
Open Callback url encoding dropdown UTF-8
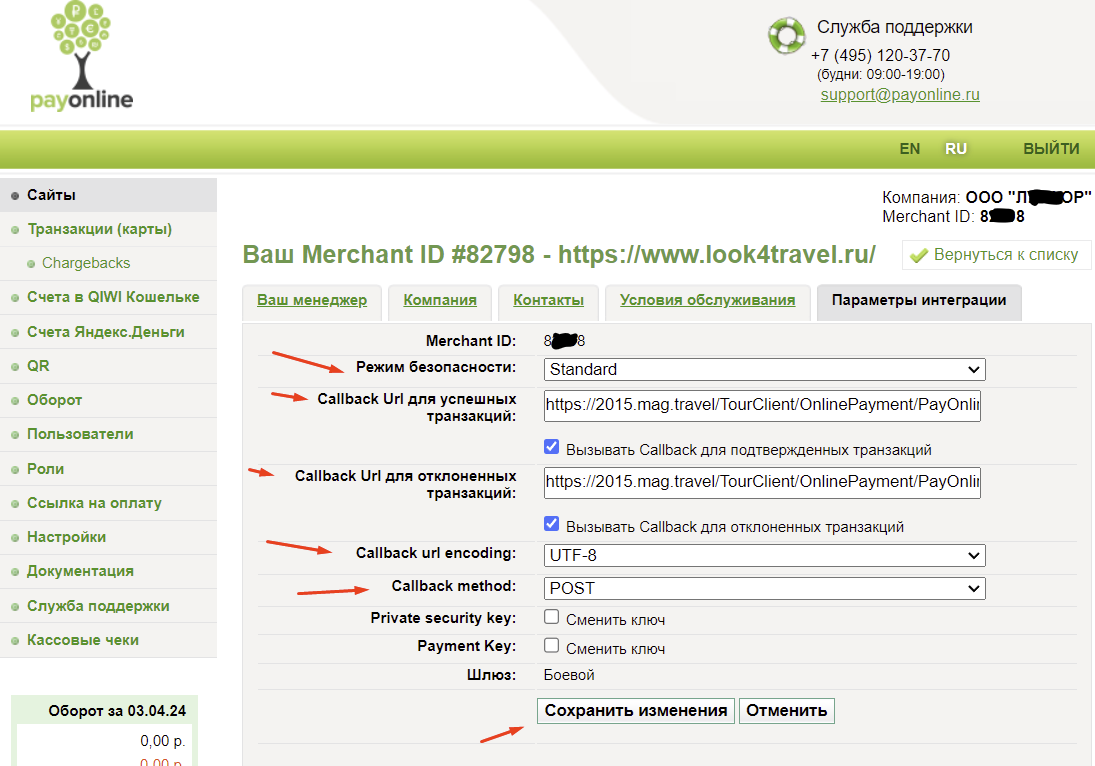coord(765,555)
